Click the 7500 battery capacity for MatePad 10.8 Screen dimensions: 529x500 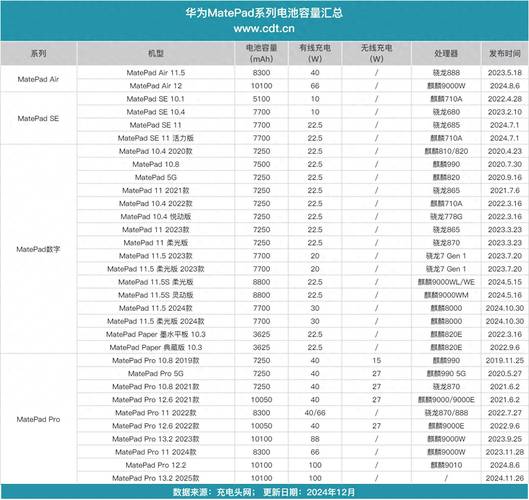(261, 164)
